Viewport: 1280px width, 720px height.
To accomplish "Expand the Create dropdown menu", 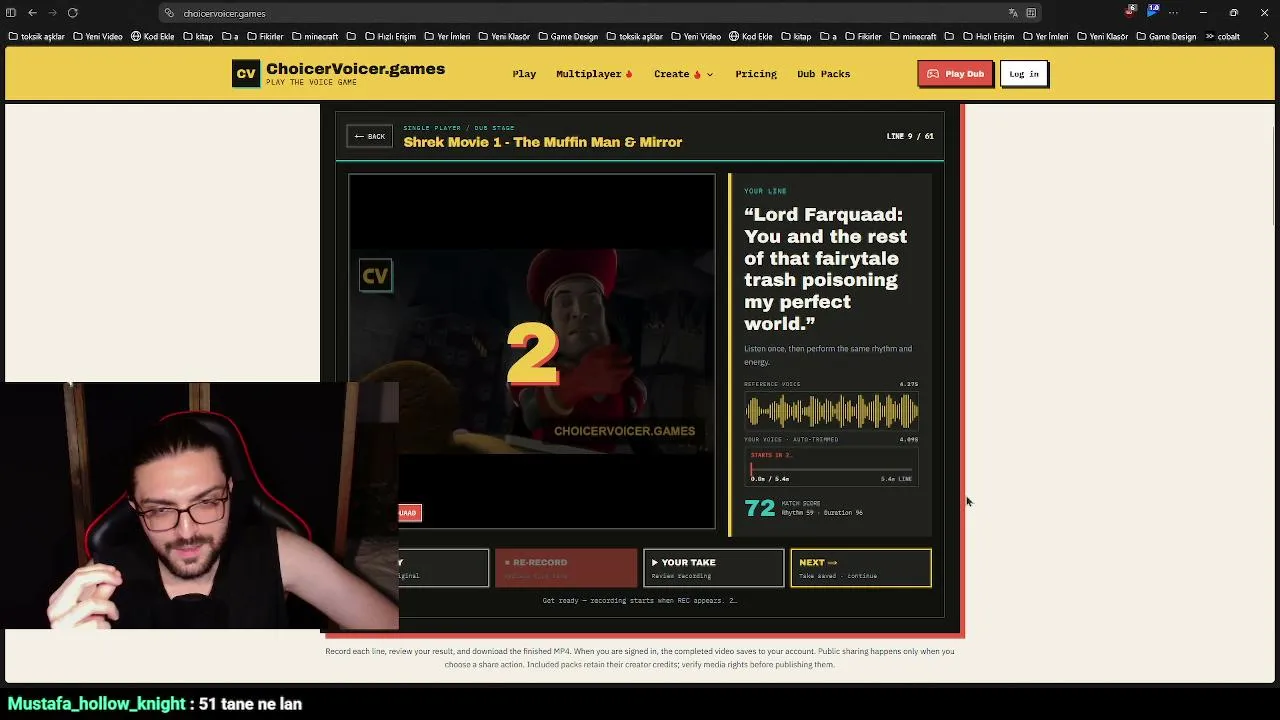I will (x=683, y=74).
